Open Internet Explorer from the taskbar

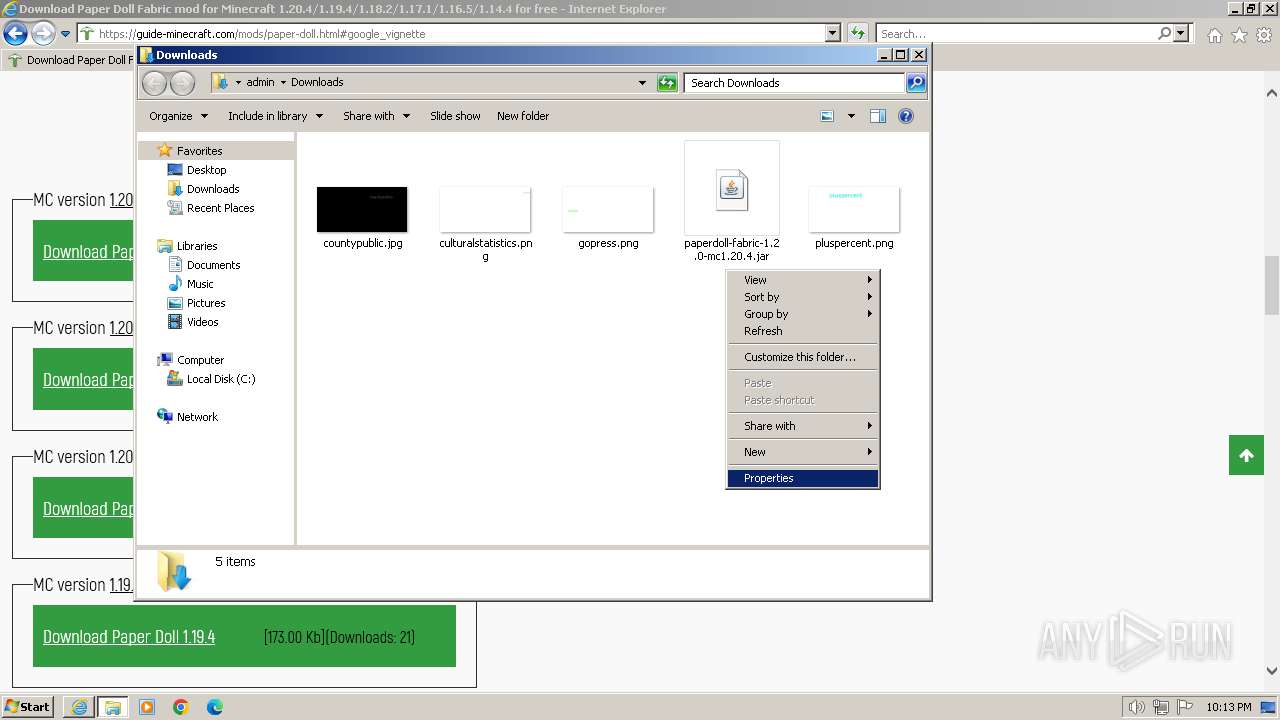coord(79,707)
